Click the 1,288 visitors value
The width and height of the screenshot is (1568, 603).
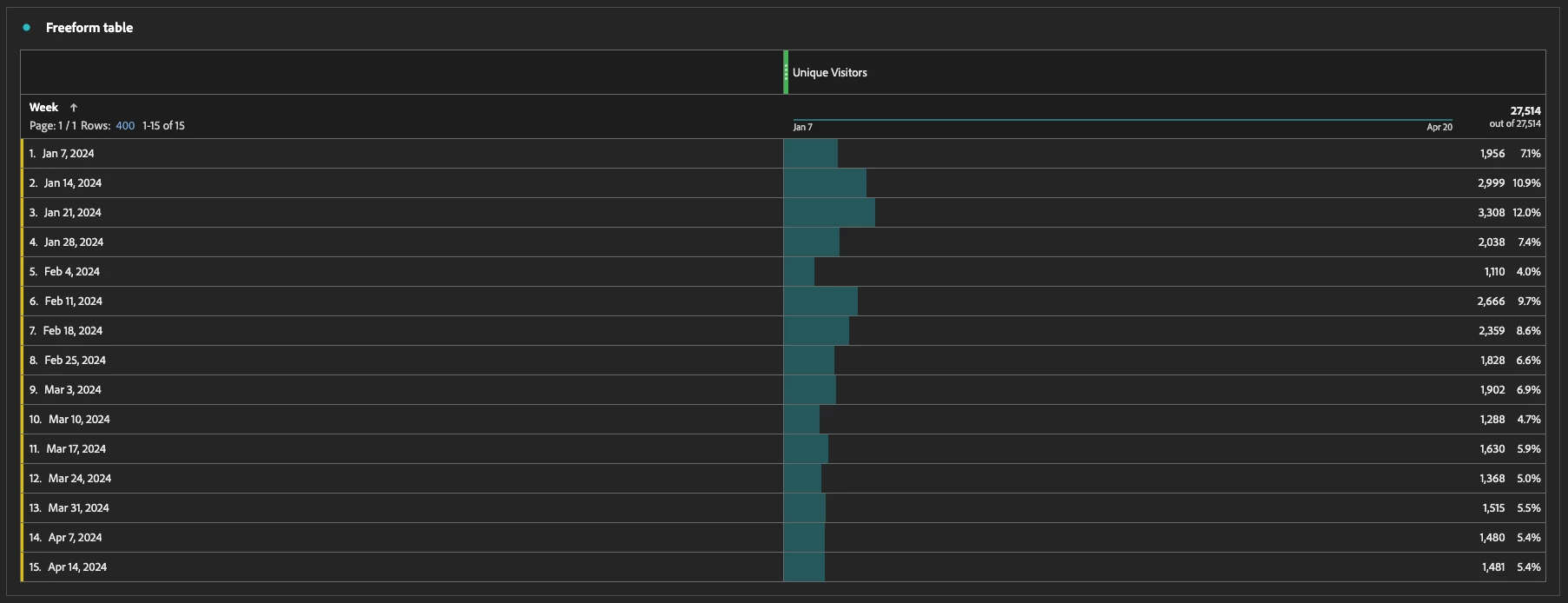1492,420
